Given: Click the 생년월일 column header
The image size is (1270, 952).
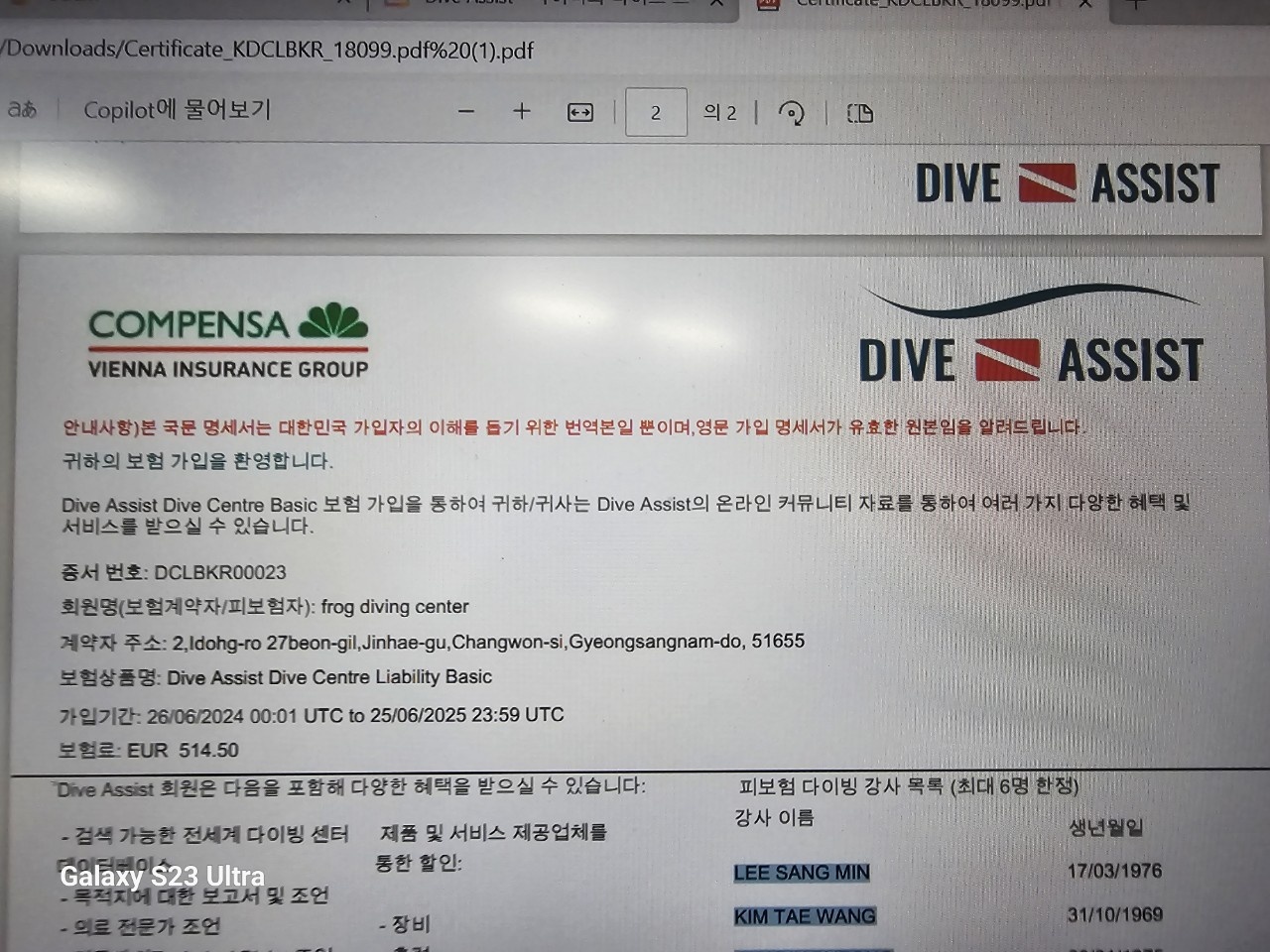Looking at the screenshot, I should 1106,827.
